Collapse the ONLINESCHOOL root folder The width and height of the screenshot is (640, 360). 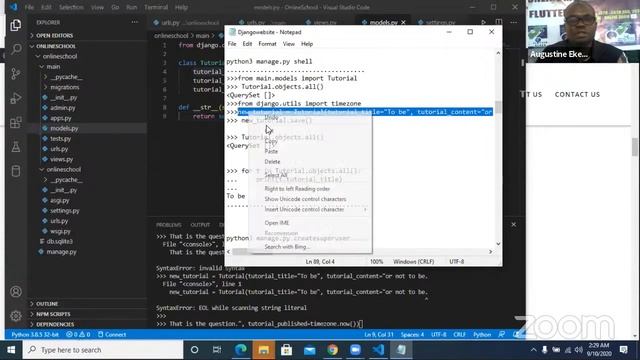[x=56, y=46]
